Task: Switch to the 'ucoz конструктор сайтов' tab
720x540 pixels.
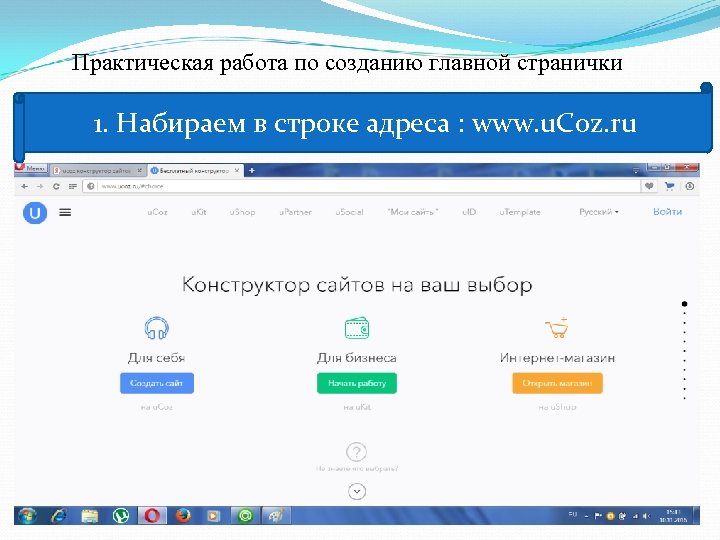Action: pos(96,170)
